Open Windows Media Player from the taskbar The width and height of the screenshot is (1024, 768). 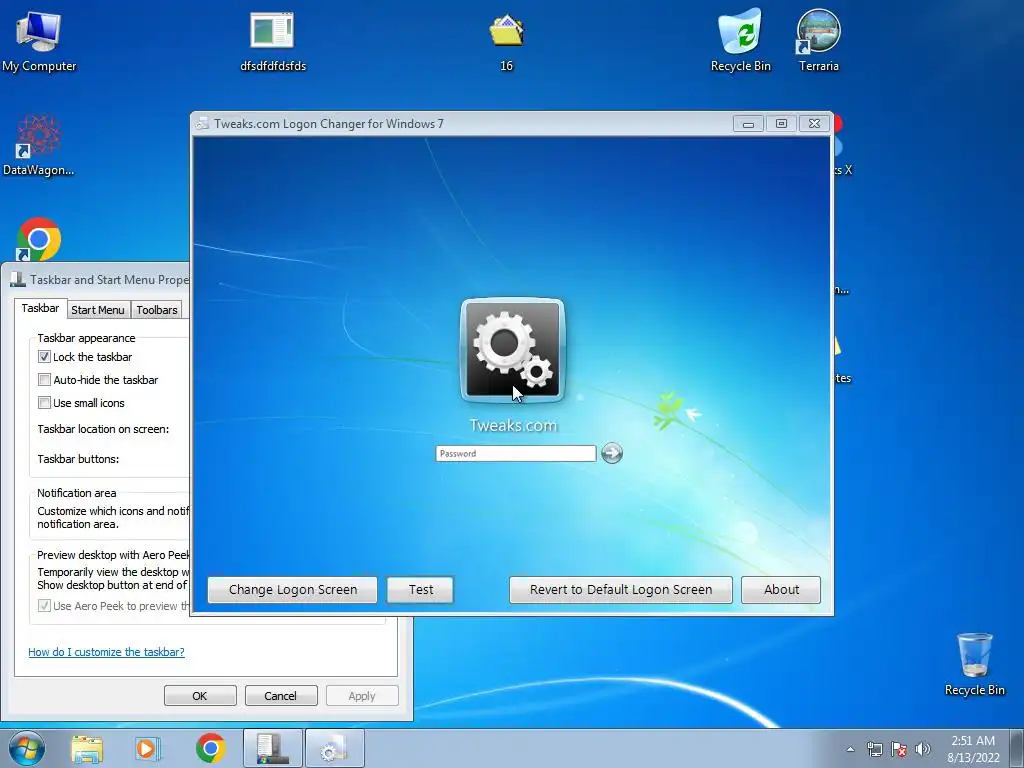(x=148, y=748)
